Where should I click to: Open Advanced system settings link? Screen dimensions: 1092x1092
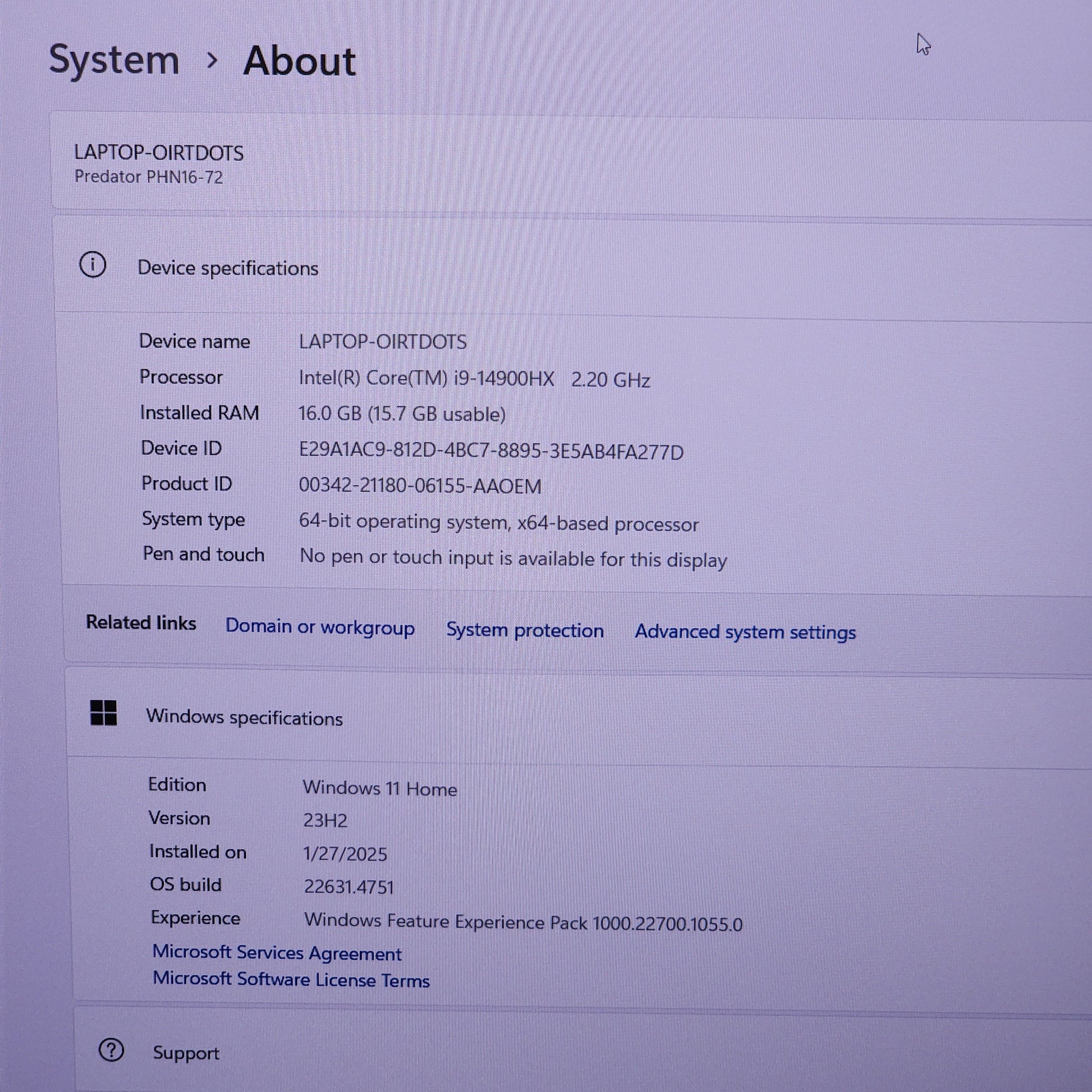click(x=745, y=632)
